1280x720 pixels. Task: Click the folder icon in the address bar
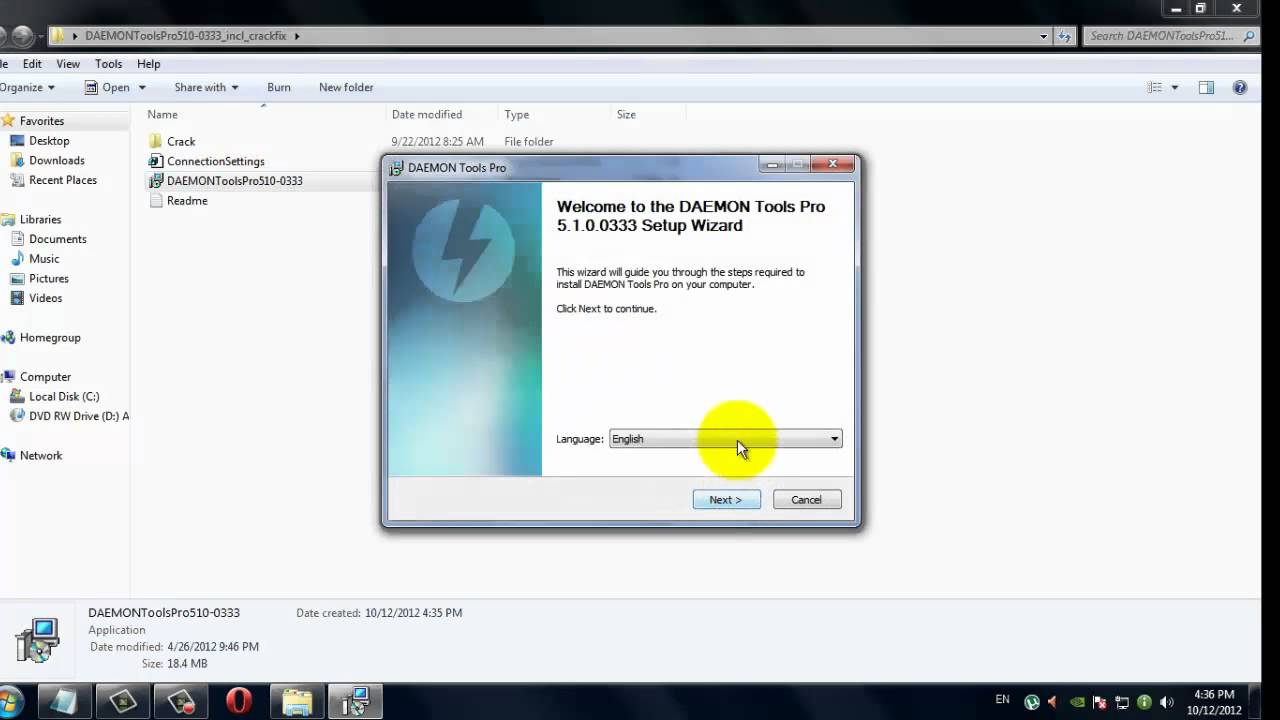pyautogui.click(x=58, y=36)
